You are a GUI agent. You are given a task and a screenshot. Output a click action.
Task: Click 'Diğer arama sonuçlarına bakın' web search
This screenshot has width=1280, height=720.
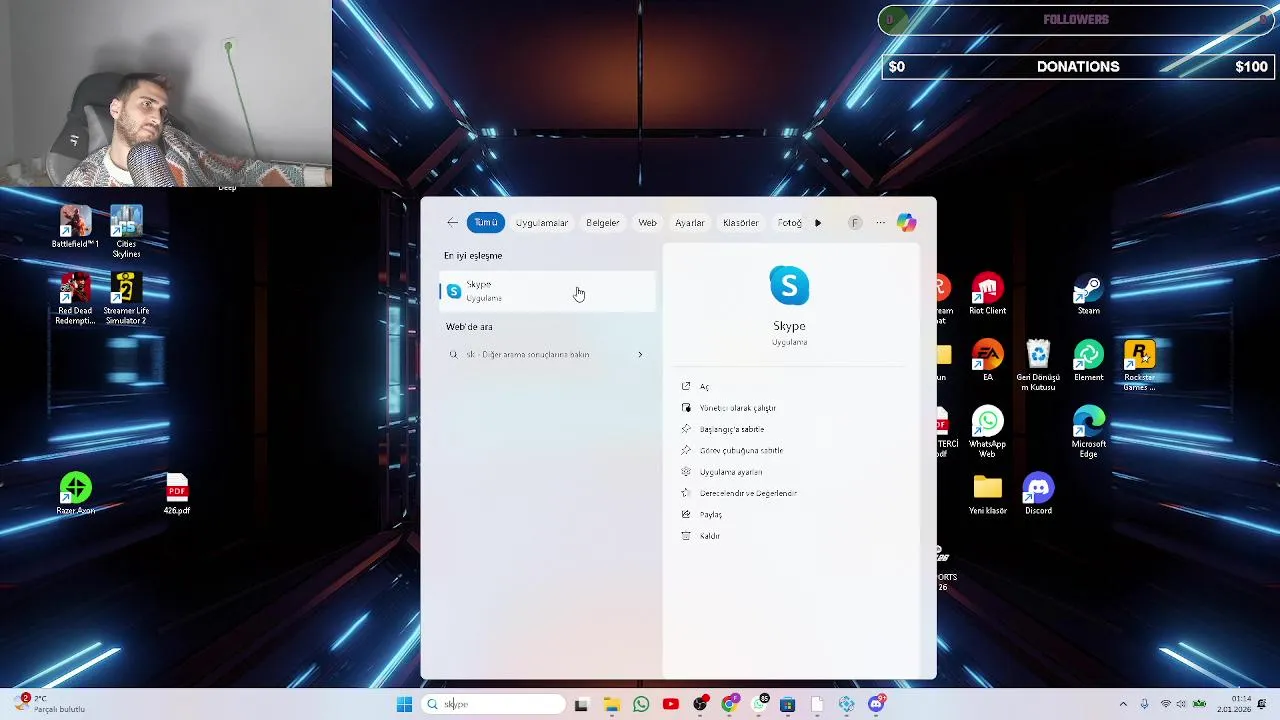[547, 354]
